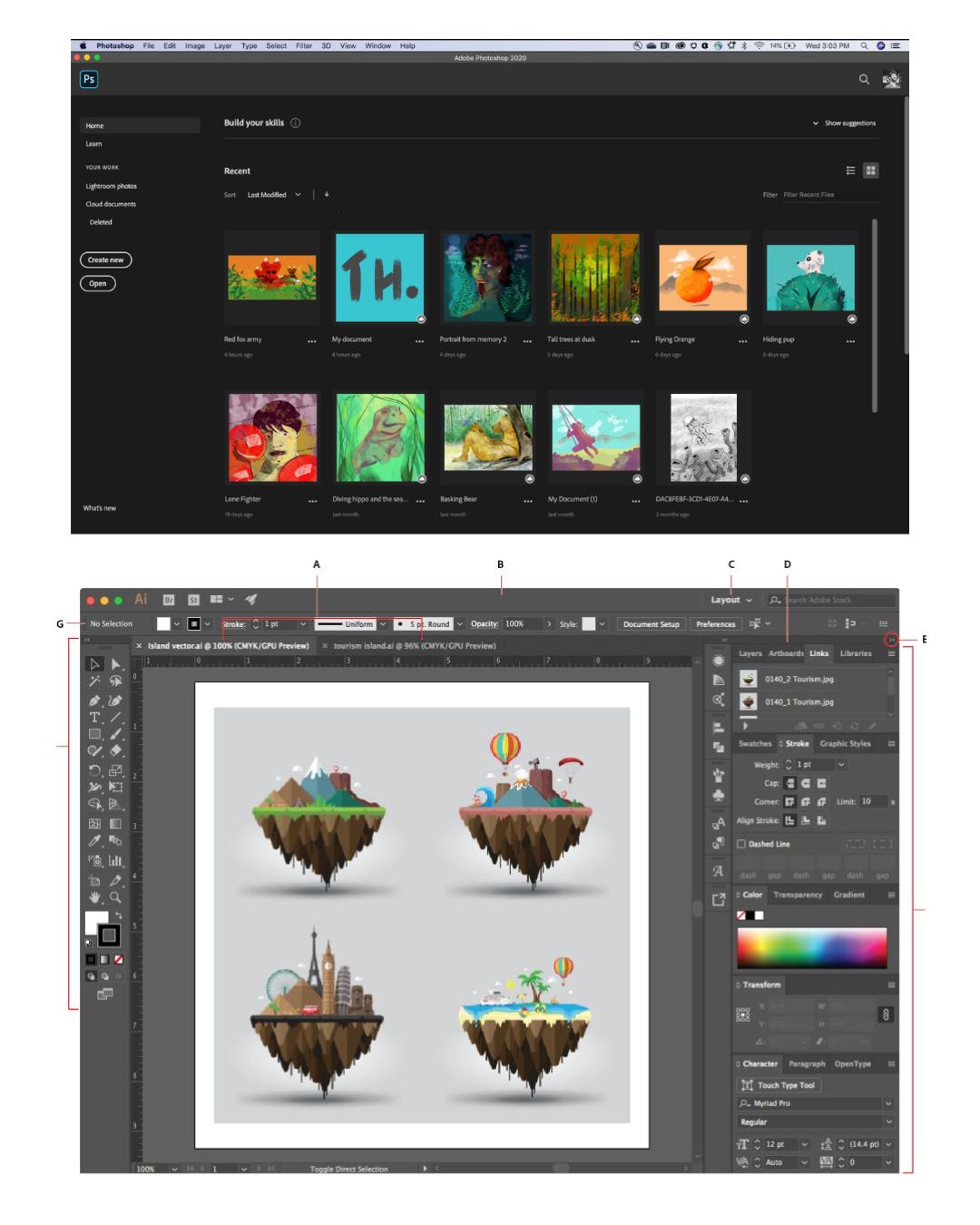
Task: Click the None color swatch in Color panel
Action: click(741, 916)
